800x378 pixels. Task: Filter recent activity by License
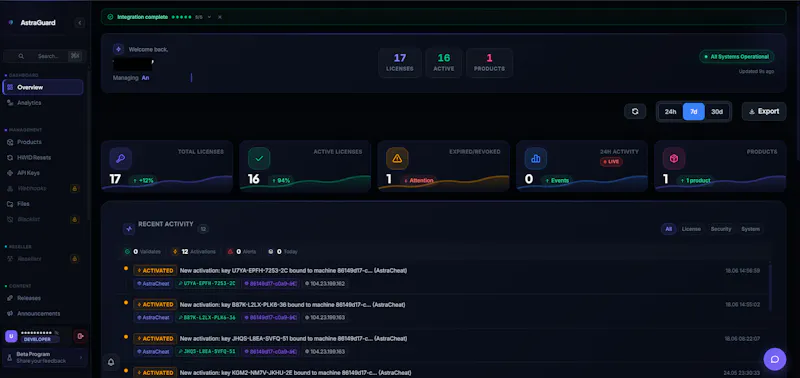click(x=691, y=229)
